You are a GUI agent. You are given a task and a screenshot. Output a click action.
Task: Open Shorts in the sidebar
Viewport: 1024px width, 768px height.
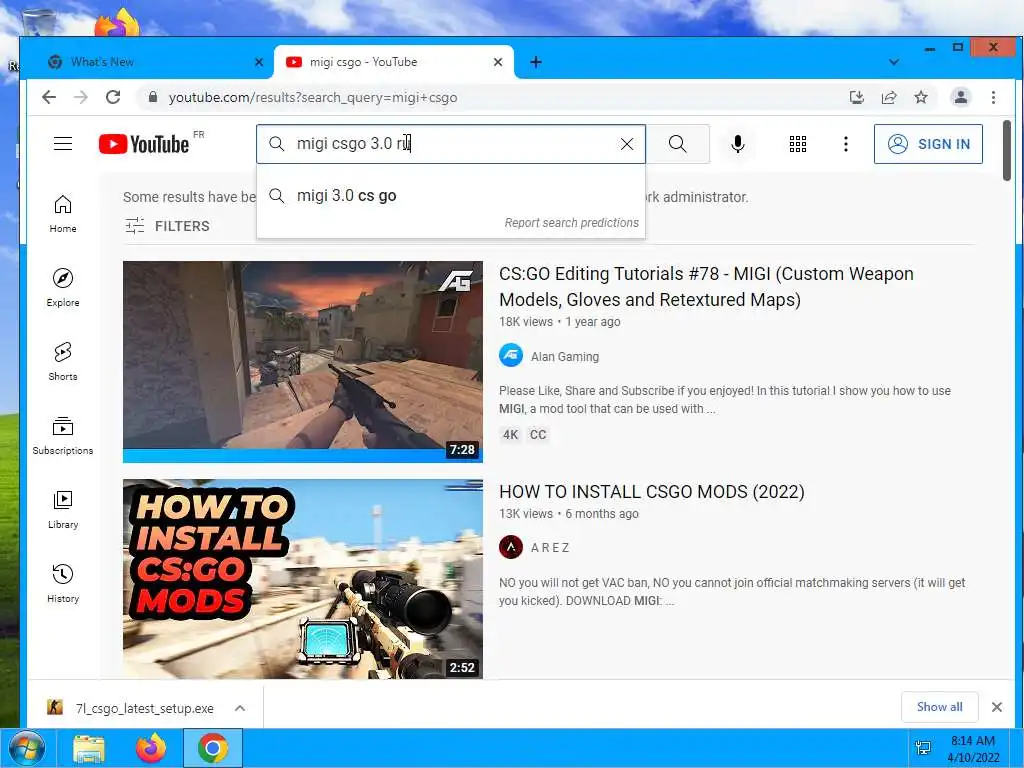pos(63,361)
